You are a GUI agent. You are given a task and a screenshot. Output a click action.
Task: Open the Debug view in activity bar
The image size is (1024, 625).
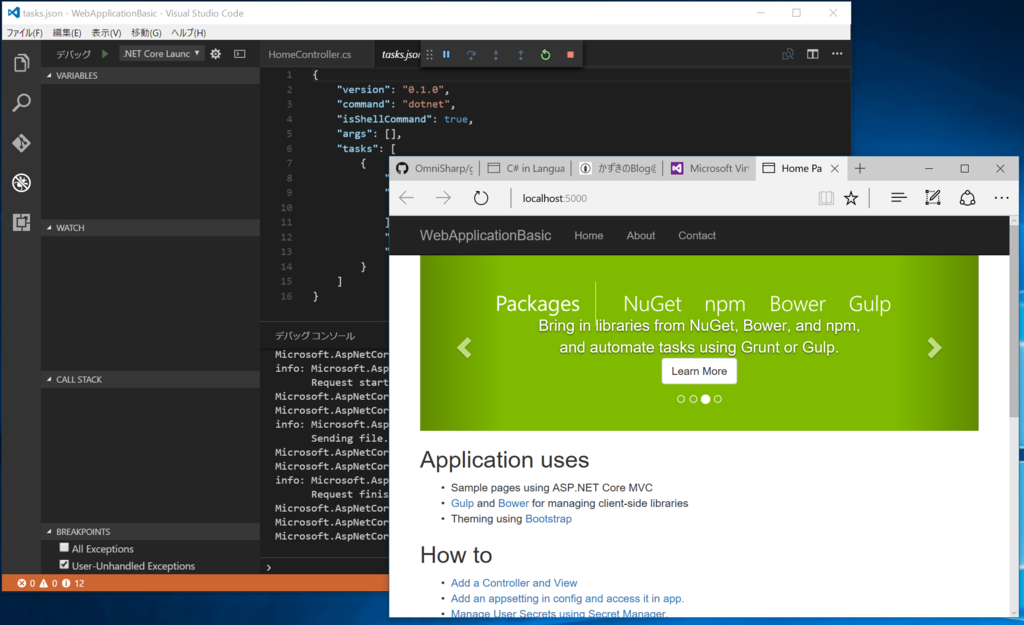(x=21, y=183)
